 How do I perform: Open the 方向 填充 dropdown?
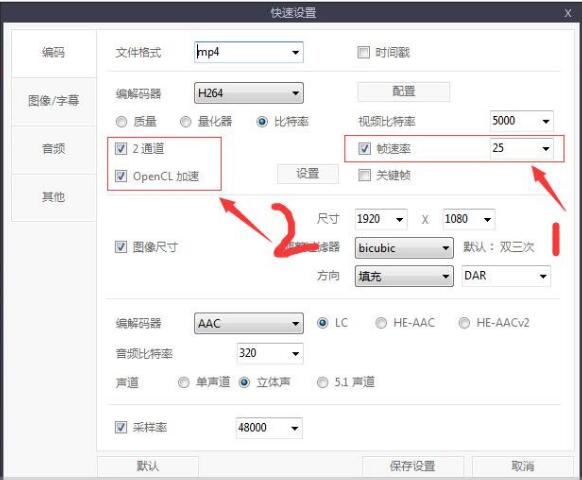(x=404, y=276)
